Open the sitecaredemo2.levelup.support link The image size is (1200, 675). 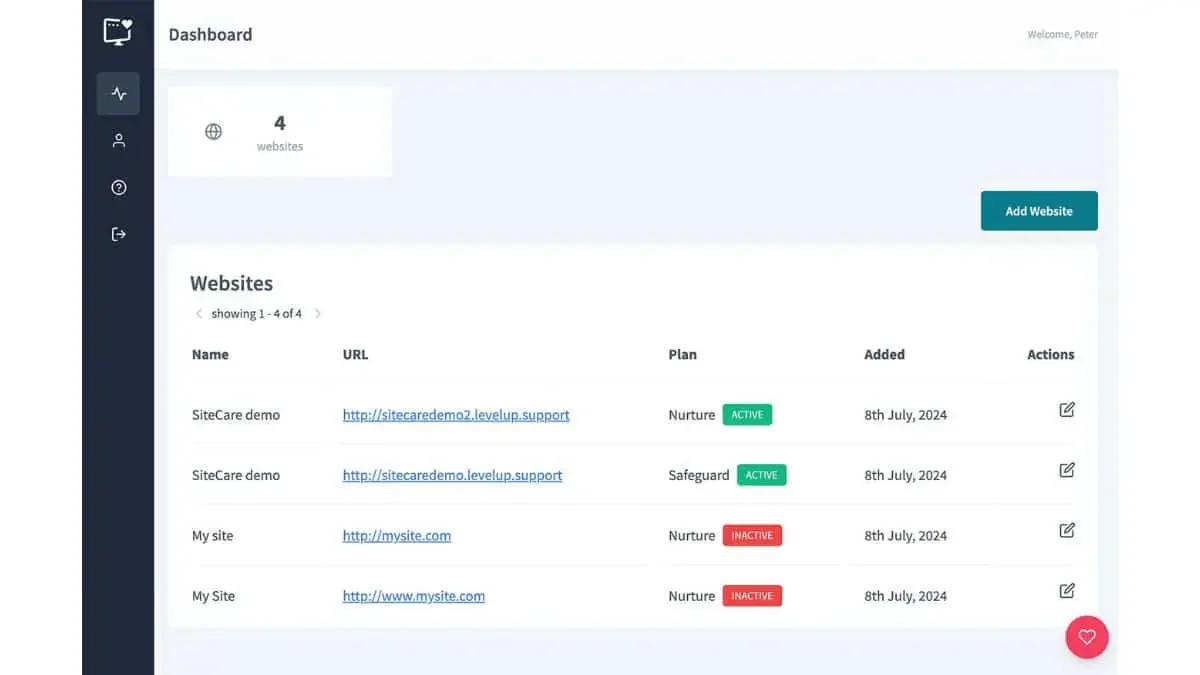[456, 415]
